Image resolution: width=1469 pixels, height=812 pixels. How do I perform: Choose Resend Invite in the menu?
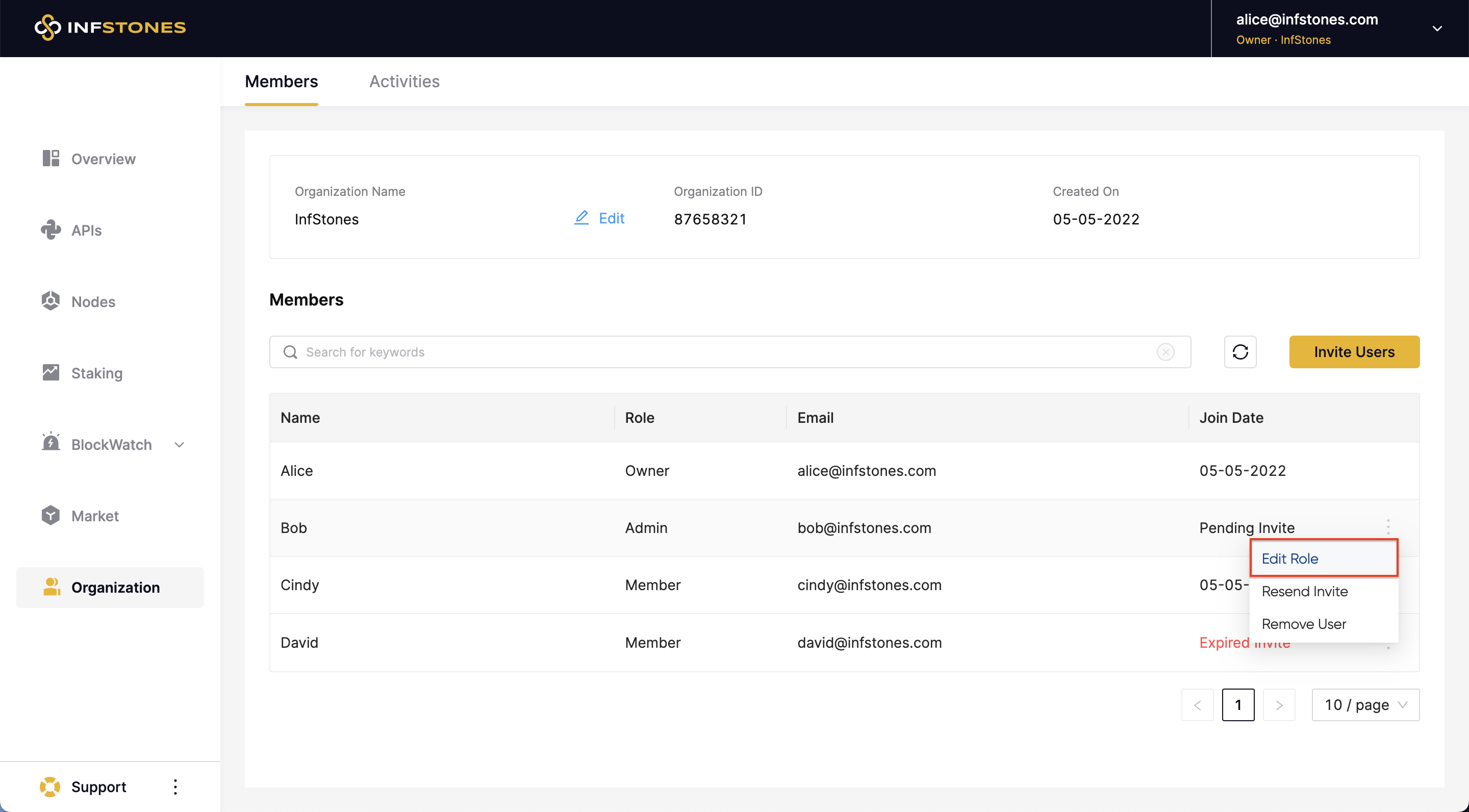coord(1304,591)
